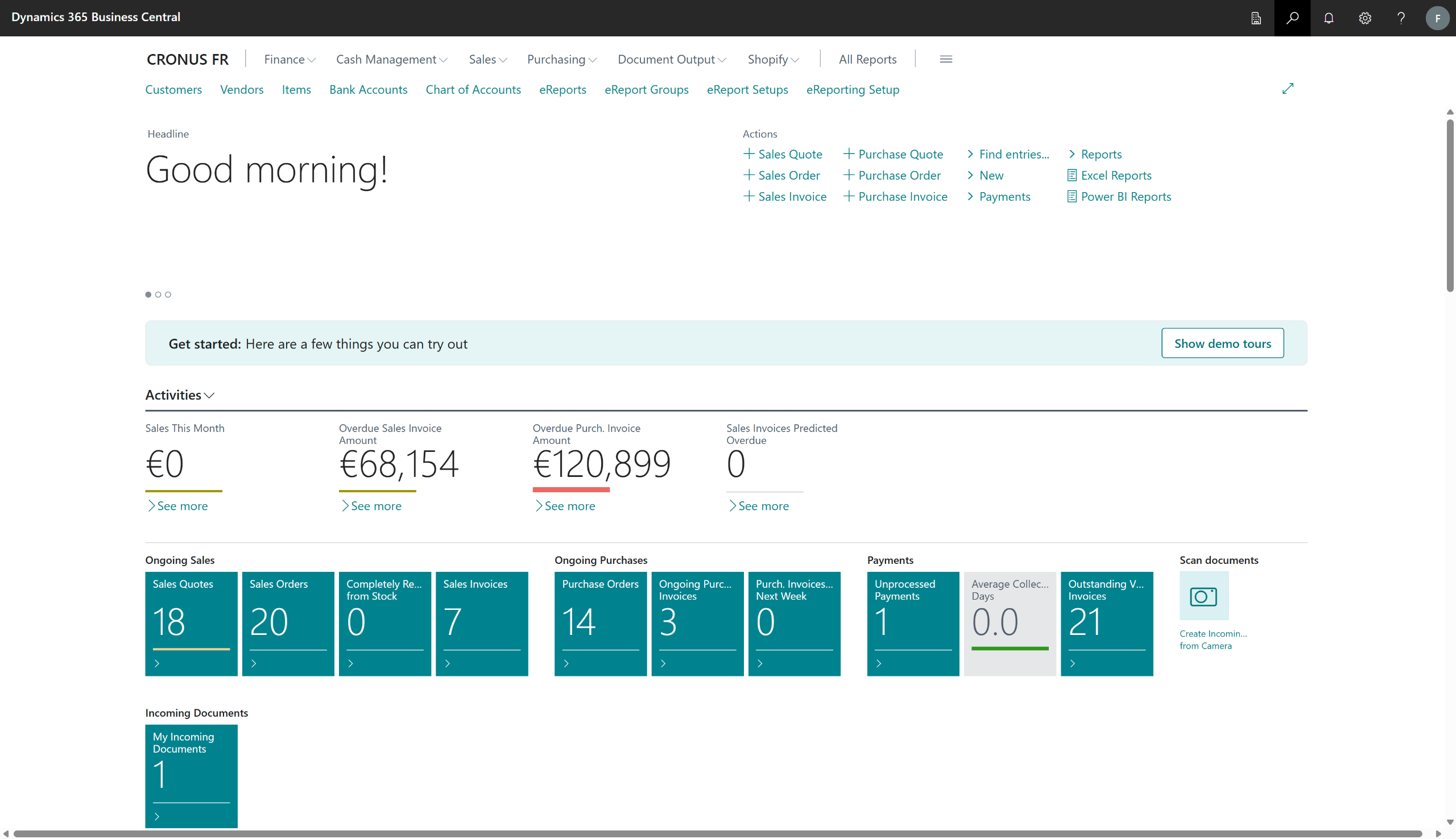The width and height of the screenshot is (1456, 839).
Task: Open the company/environment building icon
Action: [x=1255, y=18]
